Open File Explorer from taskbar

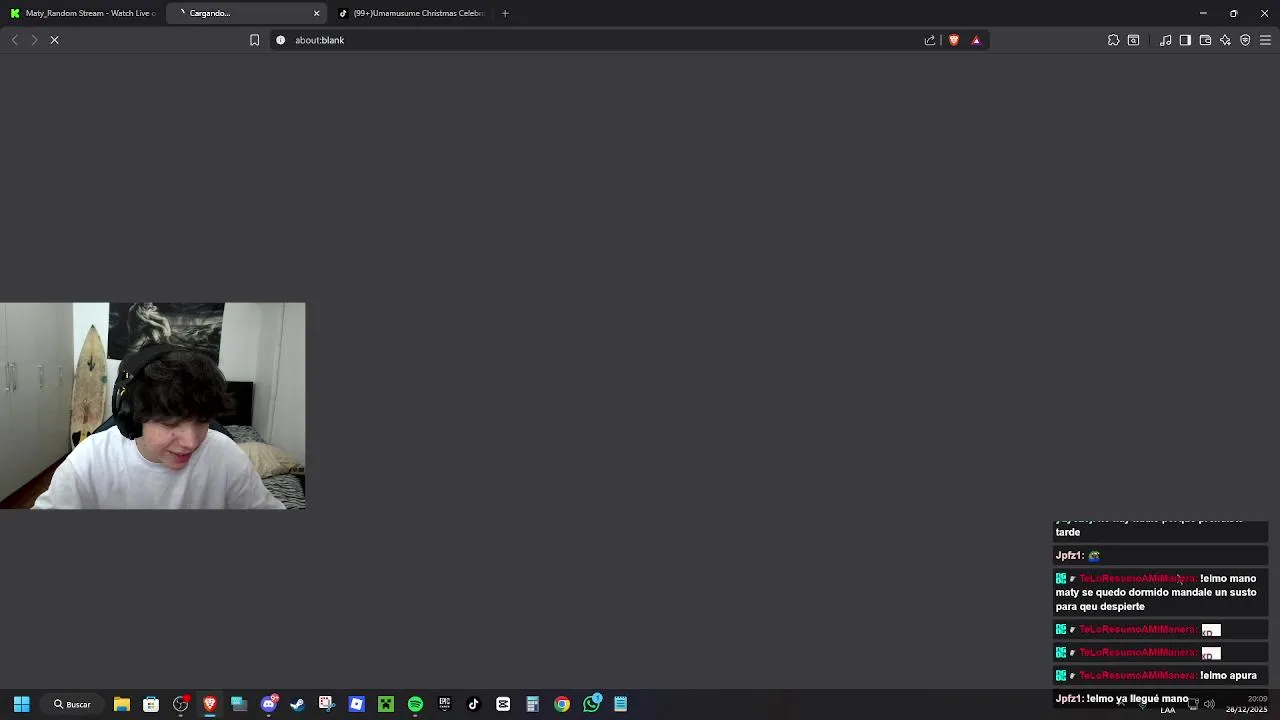pyautogui.click(x=121, y=704)
